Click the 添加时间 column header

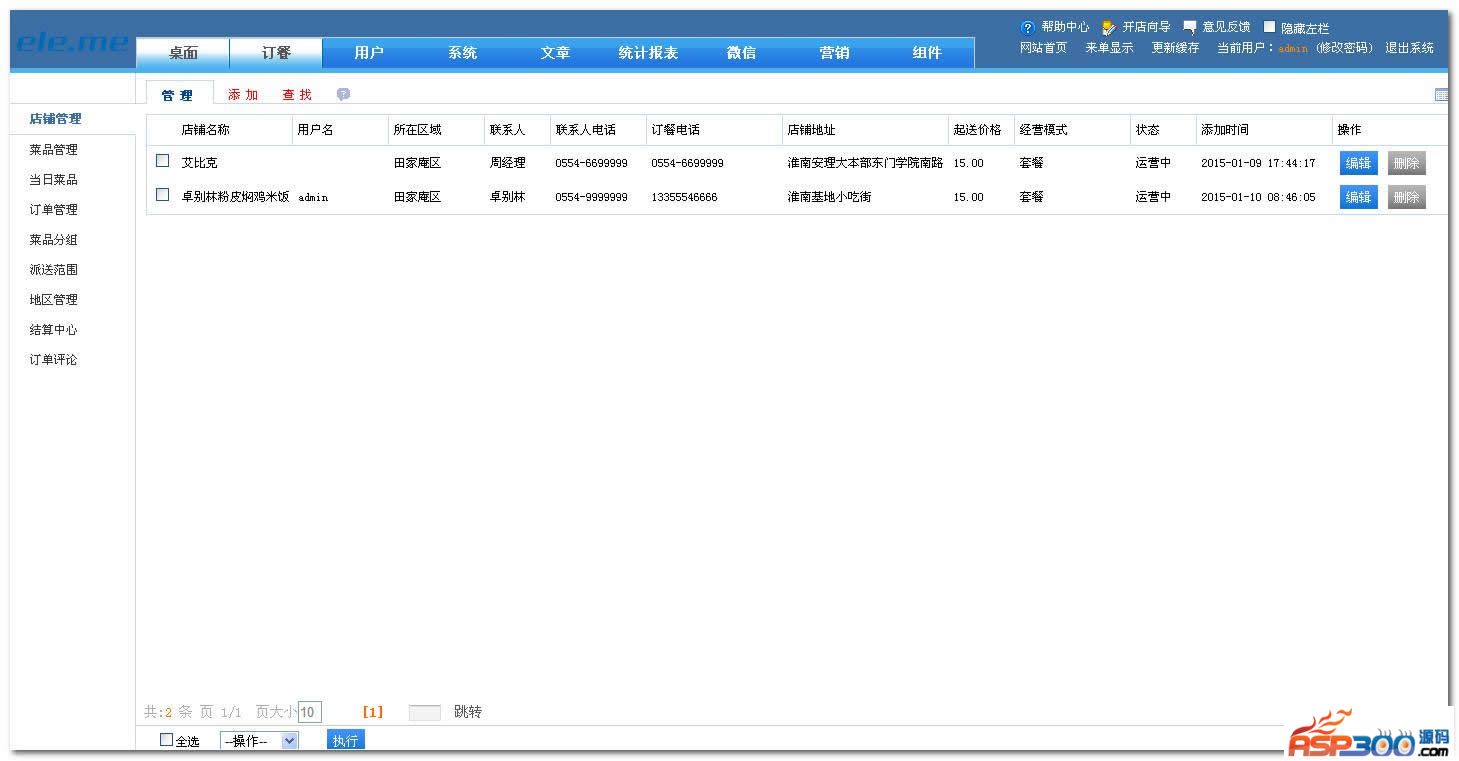tap(1225, 130)
